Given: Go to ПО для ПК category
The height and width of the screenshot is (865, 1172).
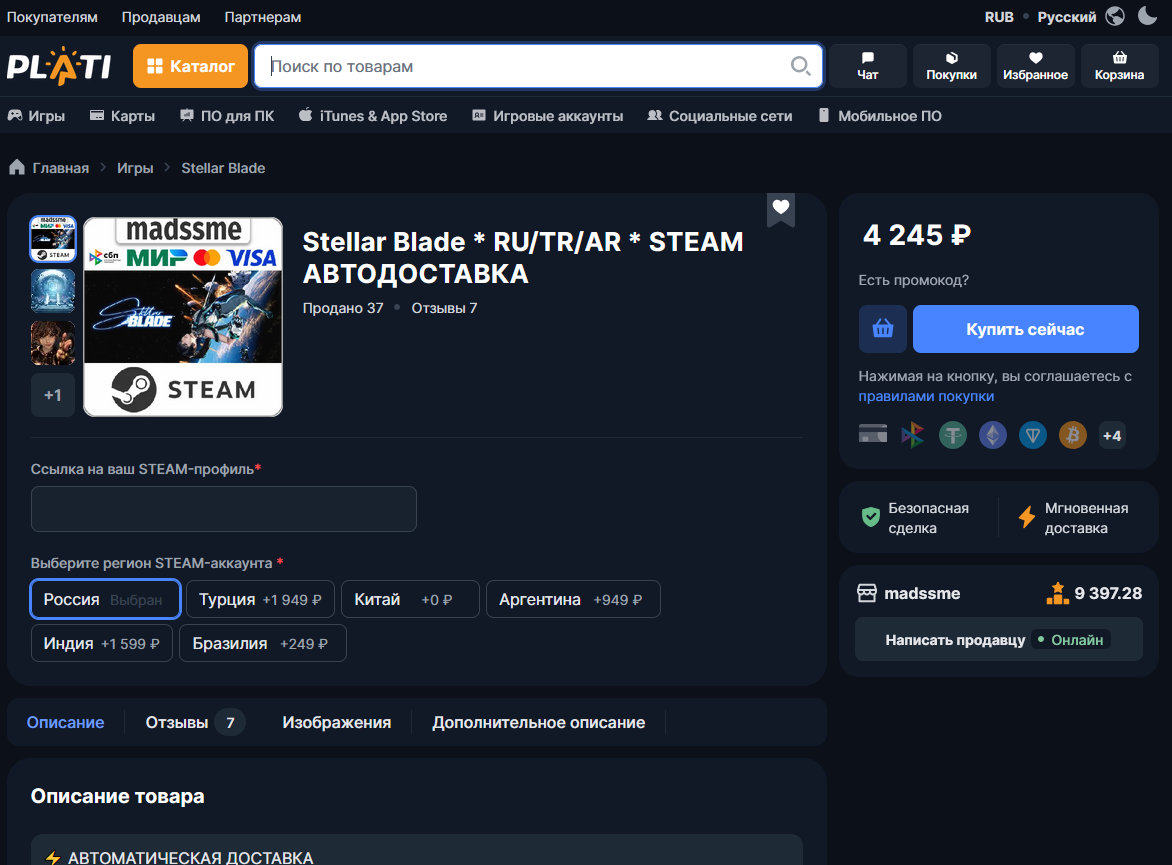Looking at the screenshot, I should coord(227,116).
